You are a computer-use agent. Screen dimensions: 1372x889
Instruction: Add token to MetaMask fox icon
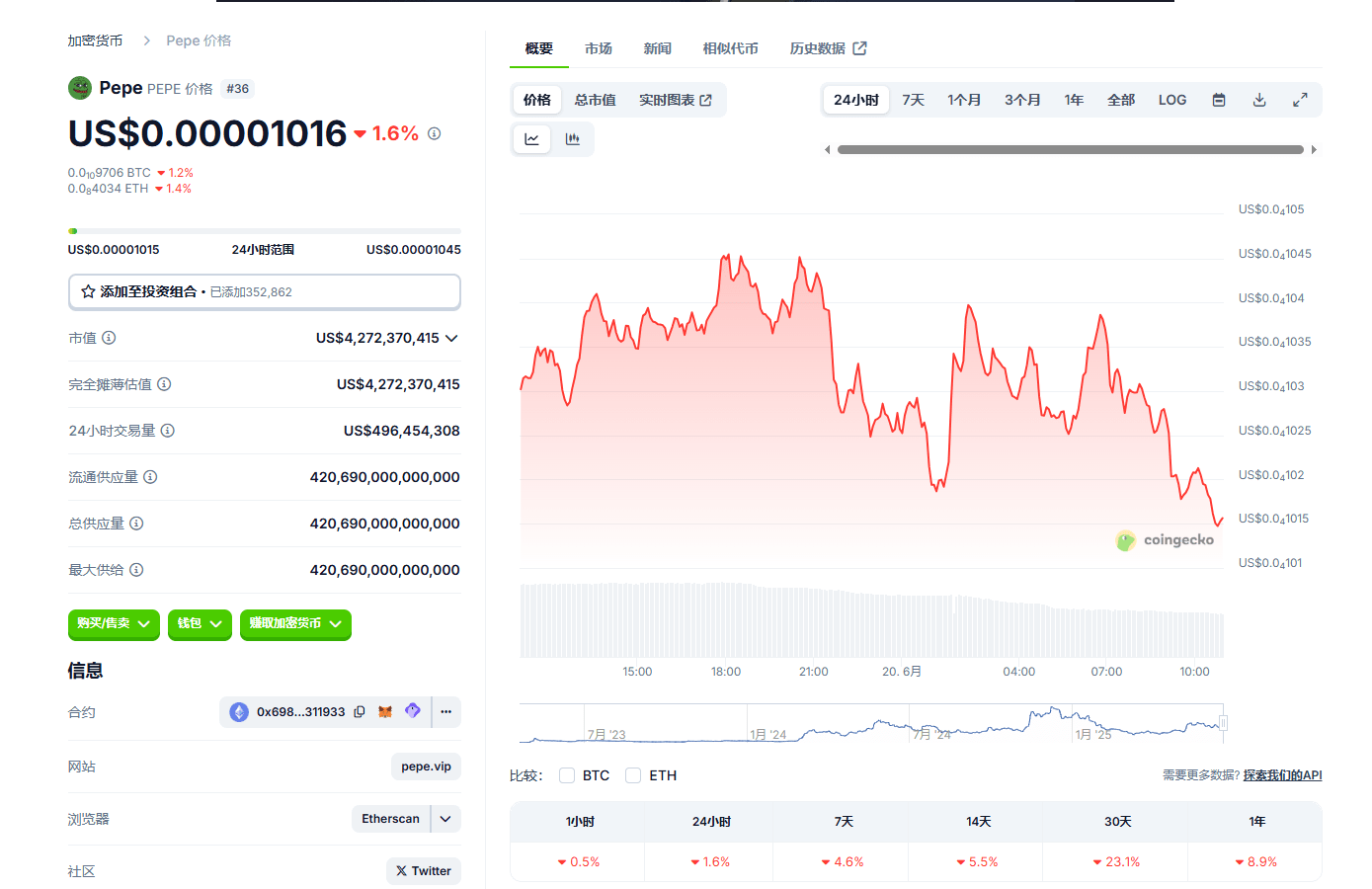pos(385,711)
